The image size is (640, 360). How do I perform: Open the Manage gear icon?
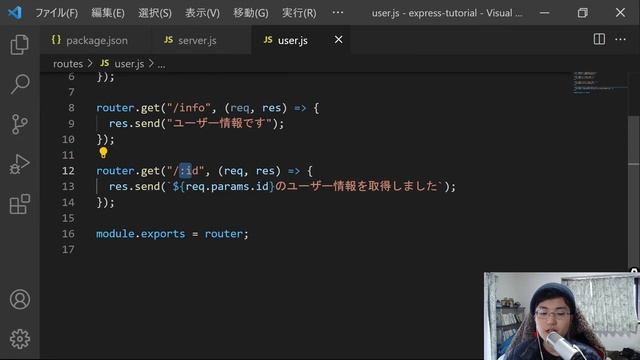[x=20, y=339]
